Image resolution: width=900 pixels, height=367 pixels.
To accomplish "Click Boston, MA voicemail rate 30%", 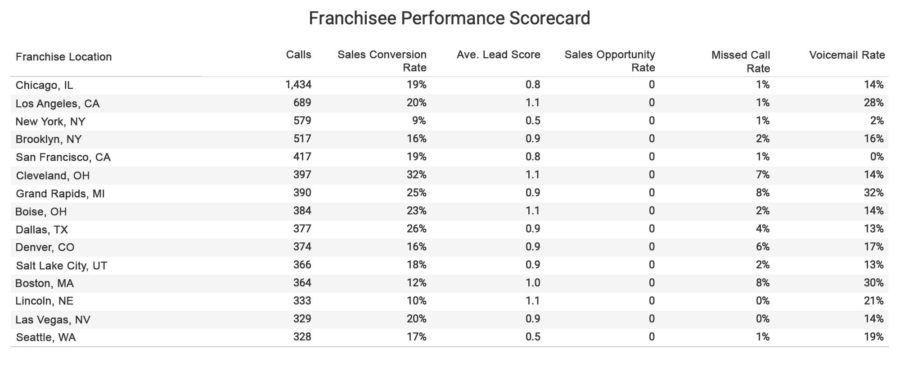I will coord(873,283).
